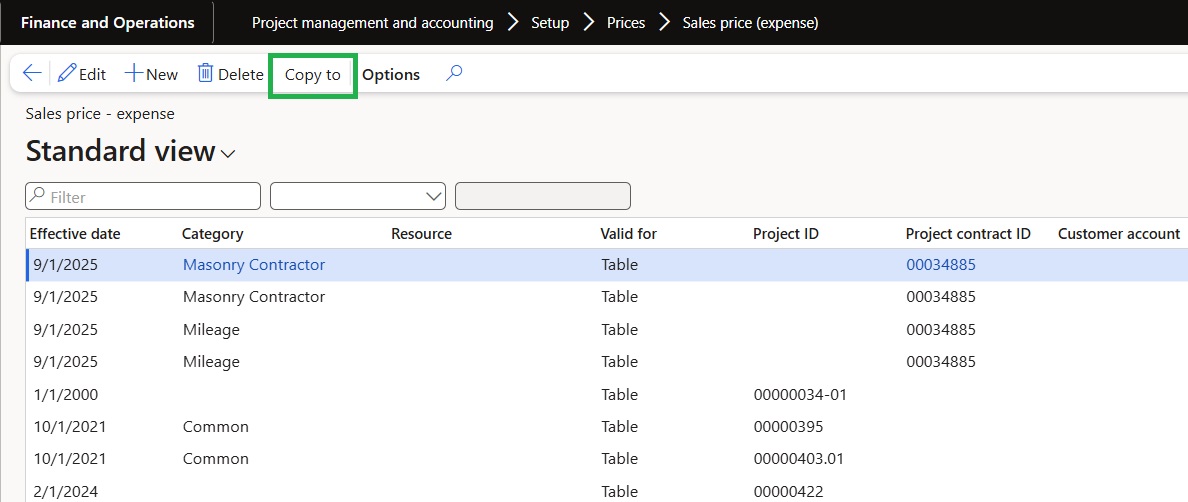Click the Finance and Operations title

point(108,22)
